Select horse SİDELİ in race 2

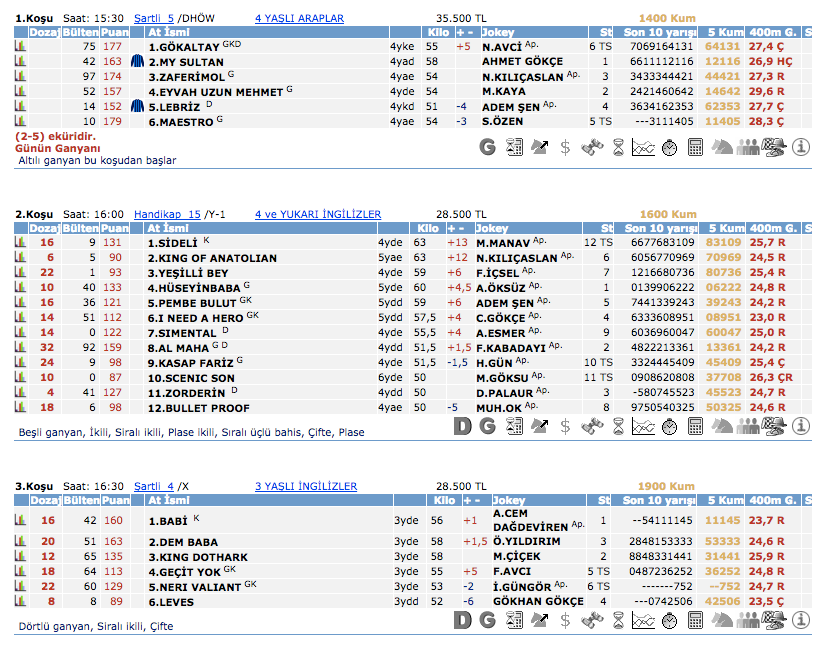tap(173, 243)
